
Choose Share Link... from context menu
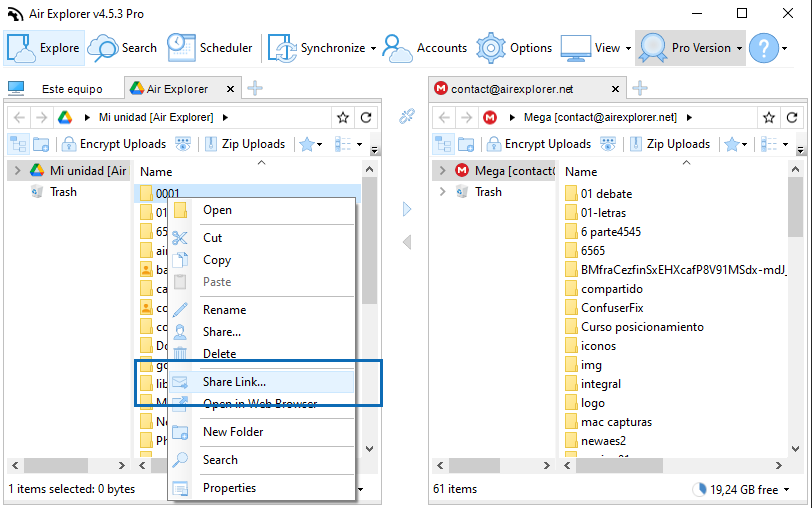tap(262, 382)
